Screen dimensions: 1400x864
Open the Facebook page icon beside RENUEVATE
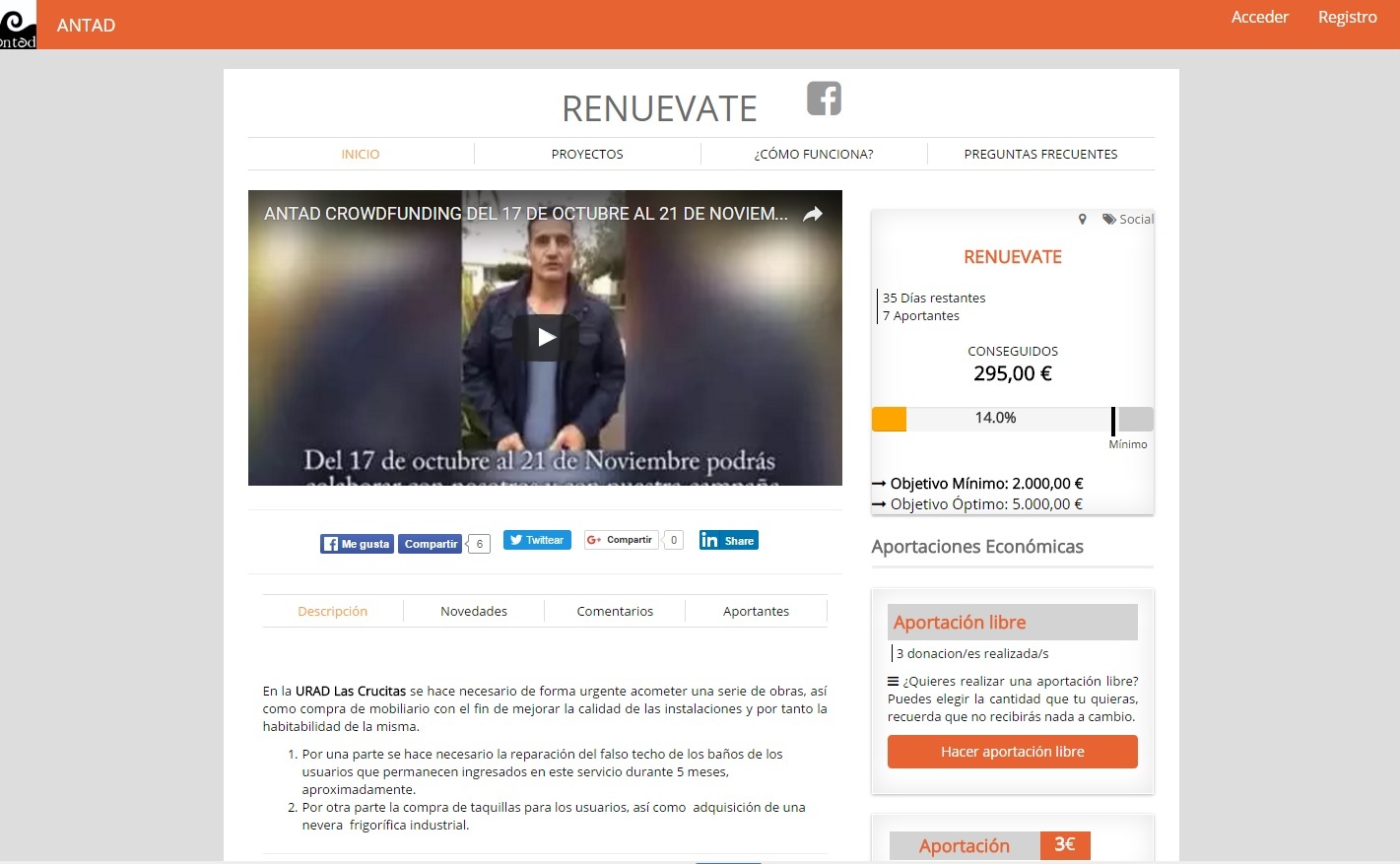tap(824, 99)
